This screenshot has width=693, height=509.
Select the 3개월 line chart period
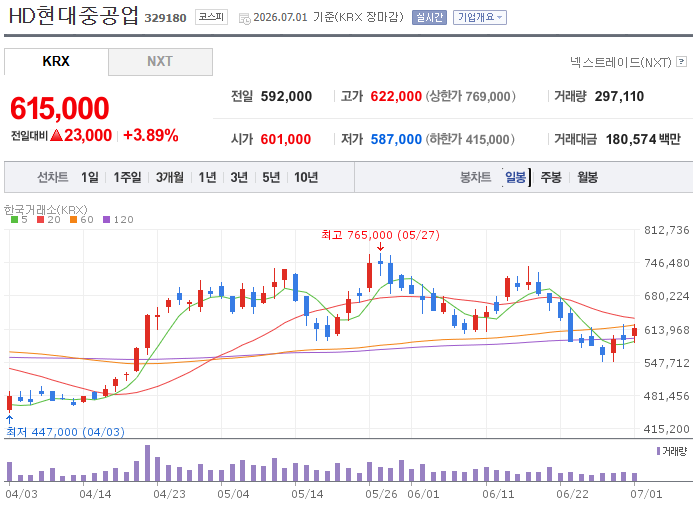[x=170, y=177]
